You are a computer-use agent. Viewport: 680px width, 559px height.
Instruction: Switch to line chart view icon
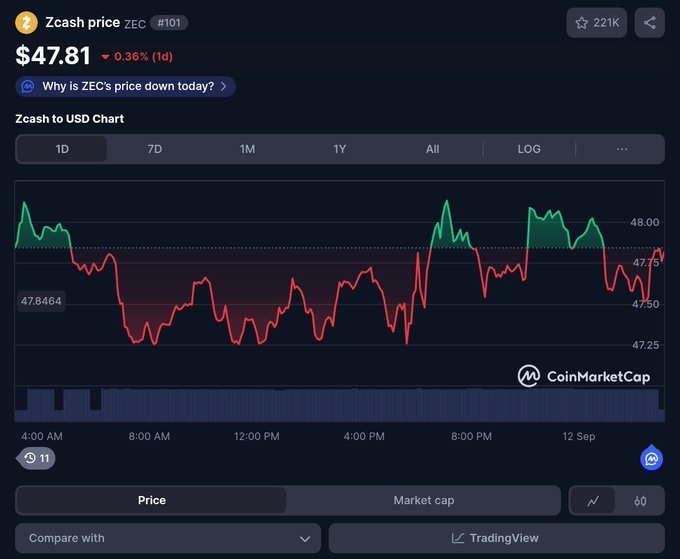(592, 501)
